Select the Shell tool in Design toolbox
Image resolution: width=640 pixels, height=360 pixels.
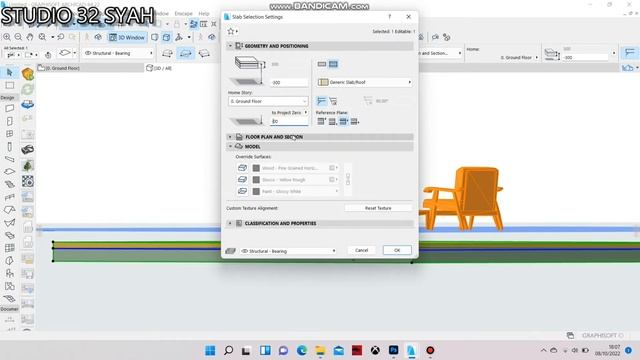pos(9,222)
